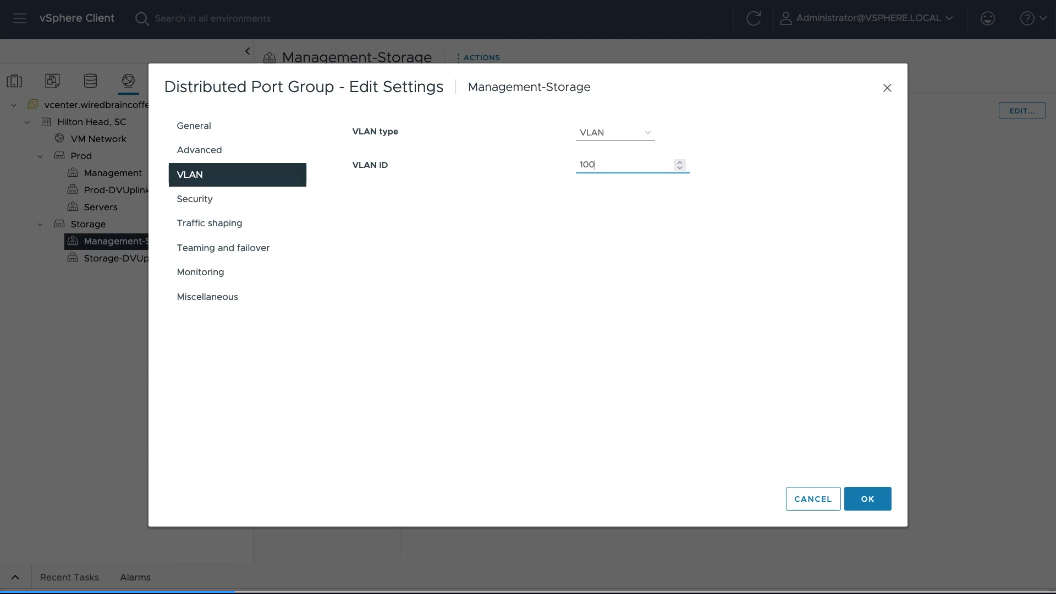Expand the Recent Tasks panel chevron

pyautogui.click(x=15, y=577)
